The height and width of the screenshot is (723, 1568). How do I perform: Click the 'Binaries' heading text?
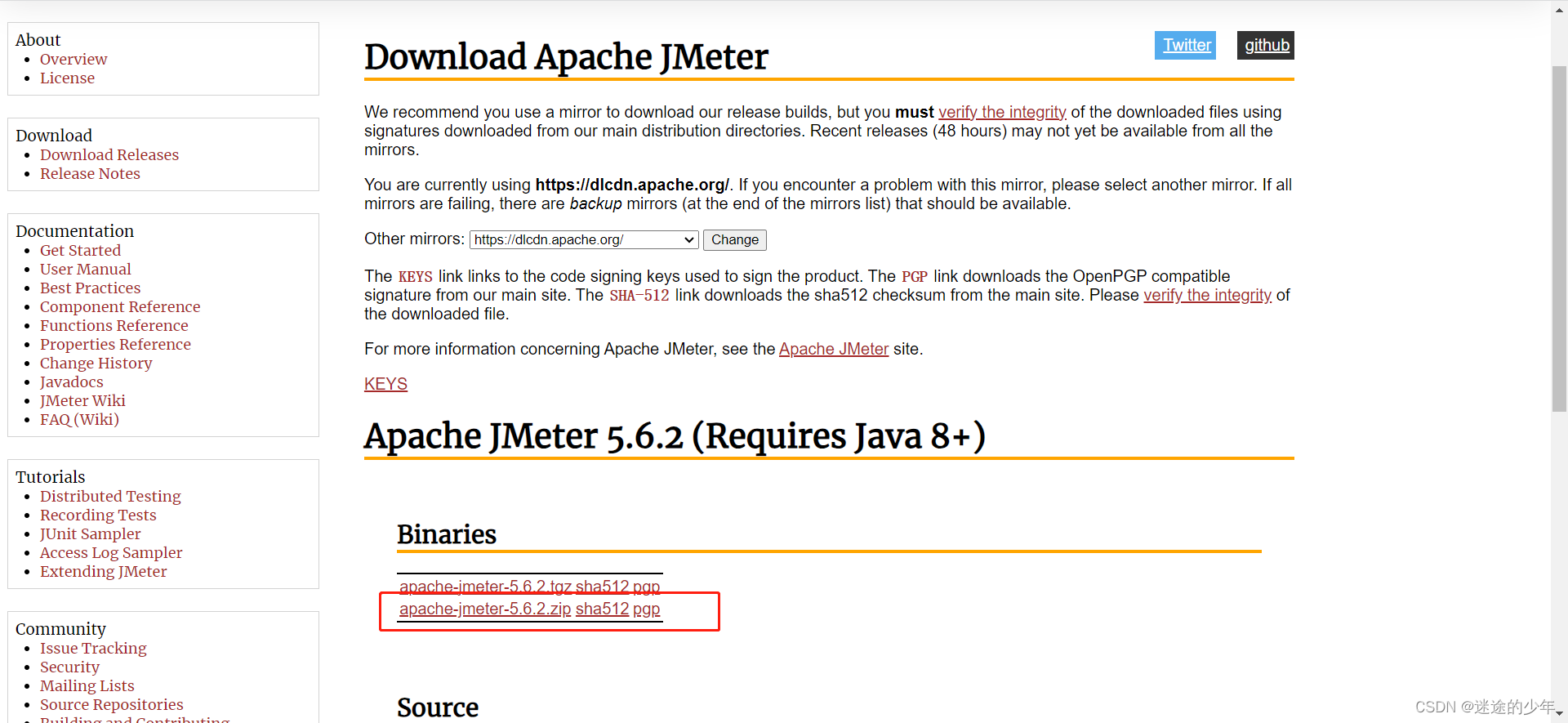(x=447, y=534)
